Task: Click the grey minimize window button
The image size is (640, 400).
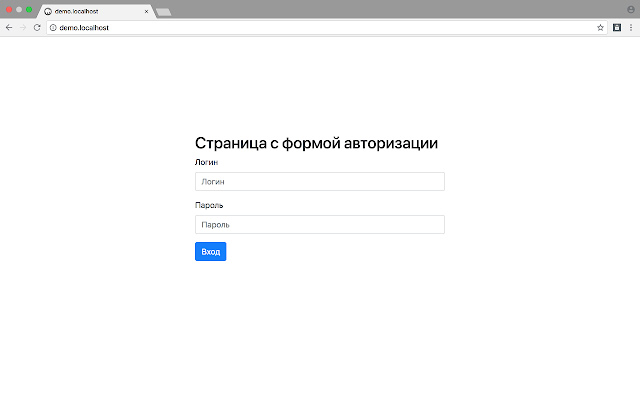Action: (x=19, y=9)
